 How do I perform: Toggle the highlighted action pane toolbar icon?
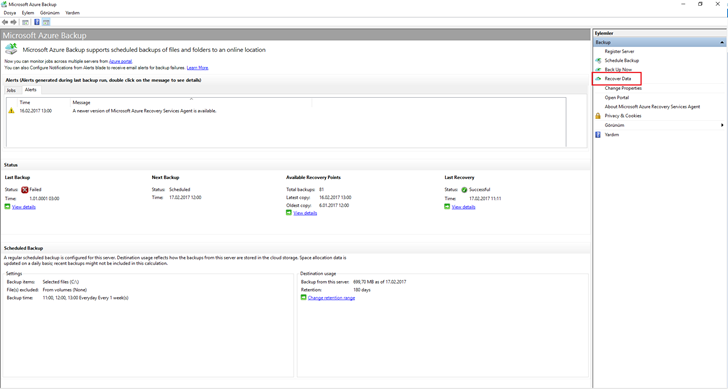tap(46, 22)
